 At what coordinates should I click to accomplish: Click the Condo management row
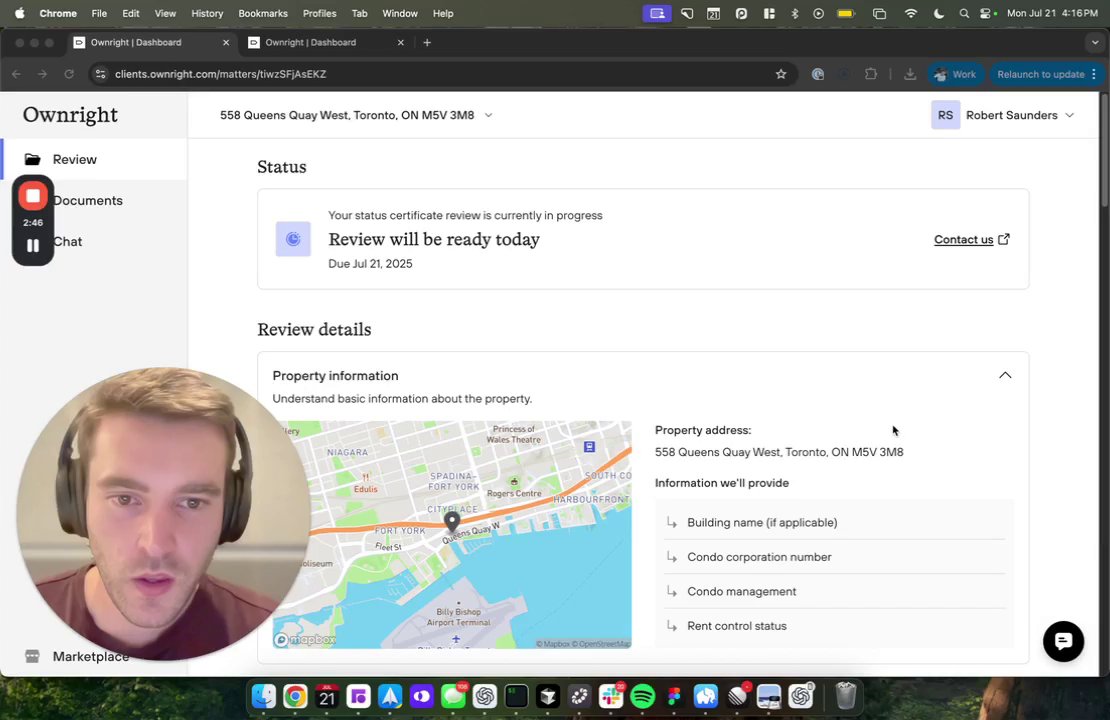pyautogui.click(x=834, y=591)
